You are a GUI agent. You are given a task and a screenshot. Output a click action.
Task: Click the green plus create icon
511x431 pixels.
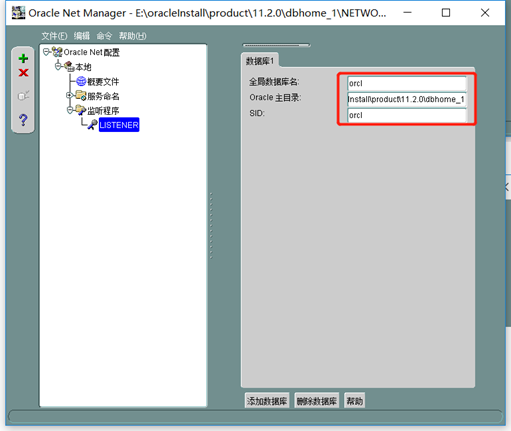pos(23,59)
